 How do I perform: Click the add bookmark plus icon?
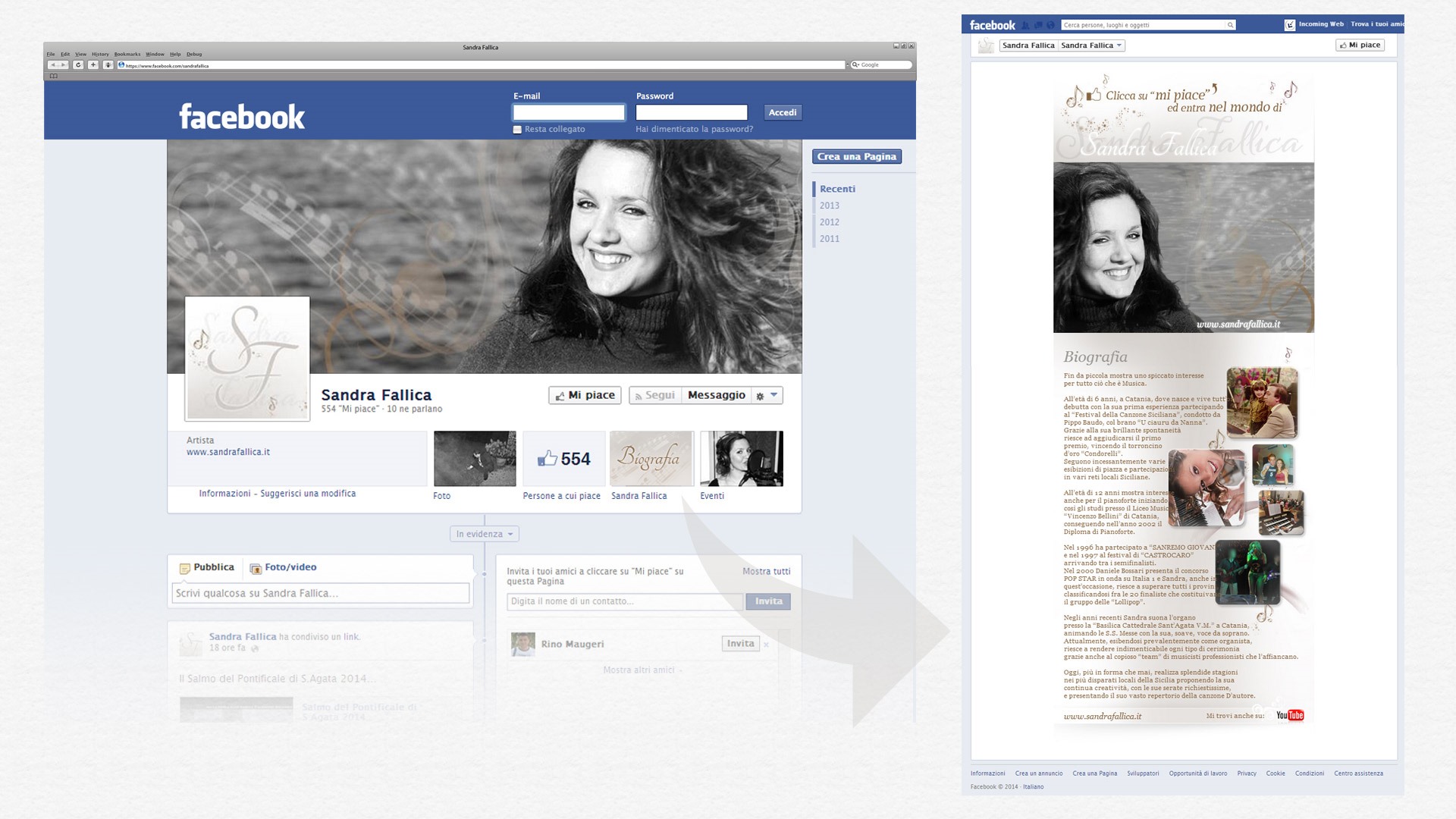(93, 65)
